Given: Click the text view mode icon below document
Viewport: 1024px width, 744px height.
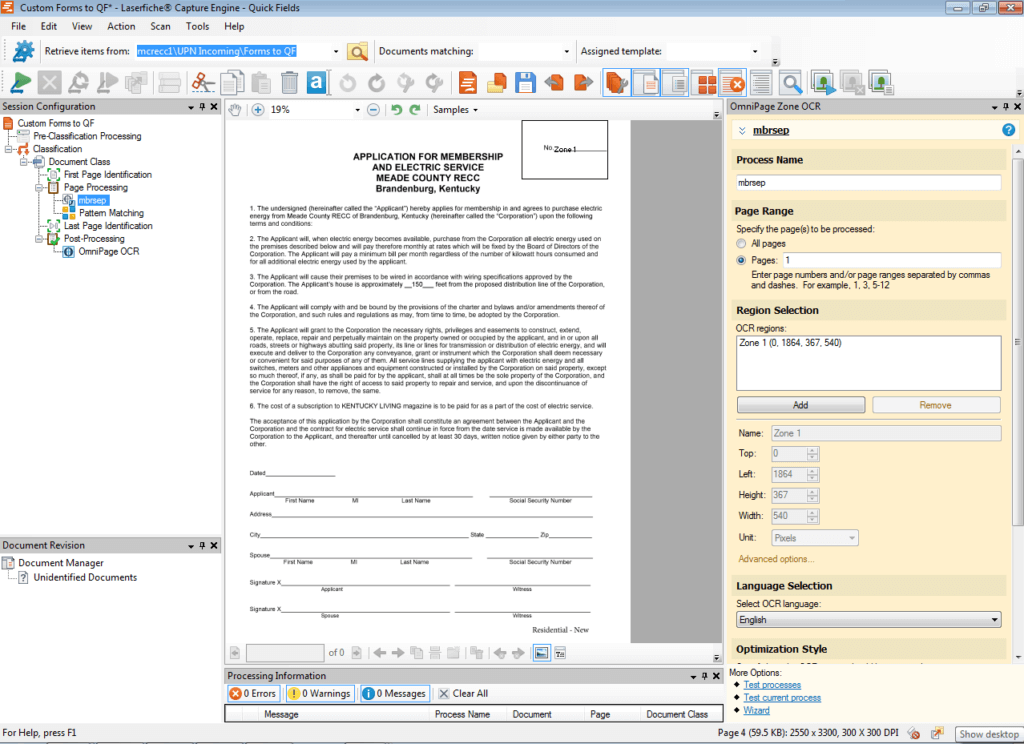Looking at the screenshot, I should click(x=560, y=653).
